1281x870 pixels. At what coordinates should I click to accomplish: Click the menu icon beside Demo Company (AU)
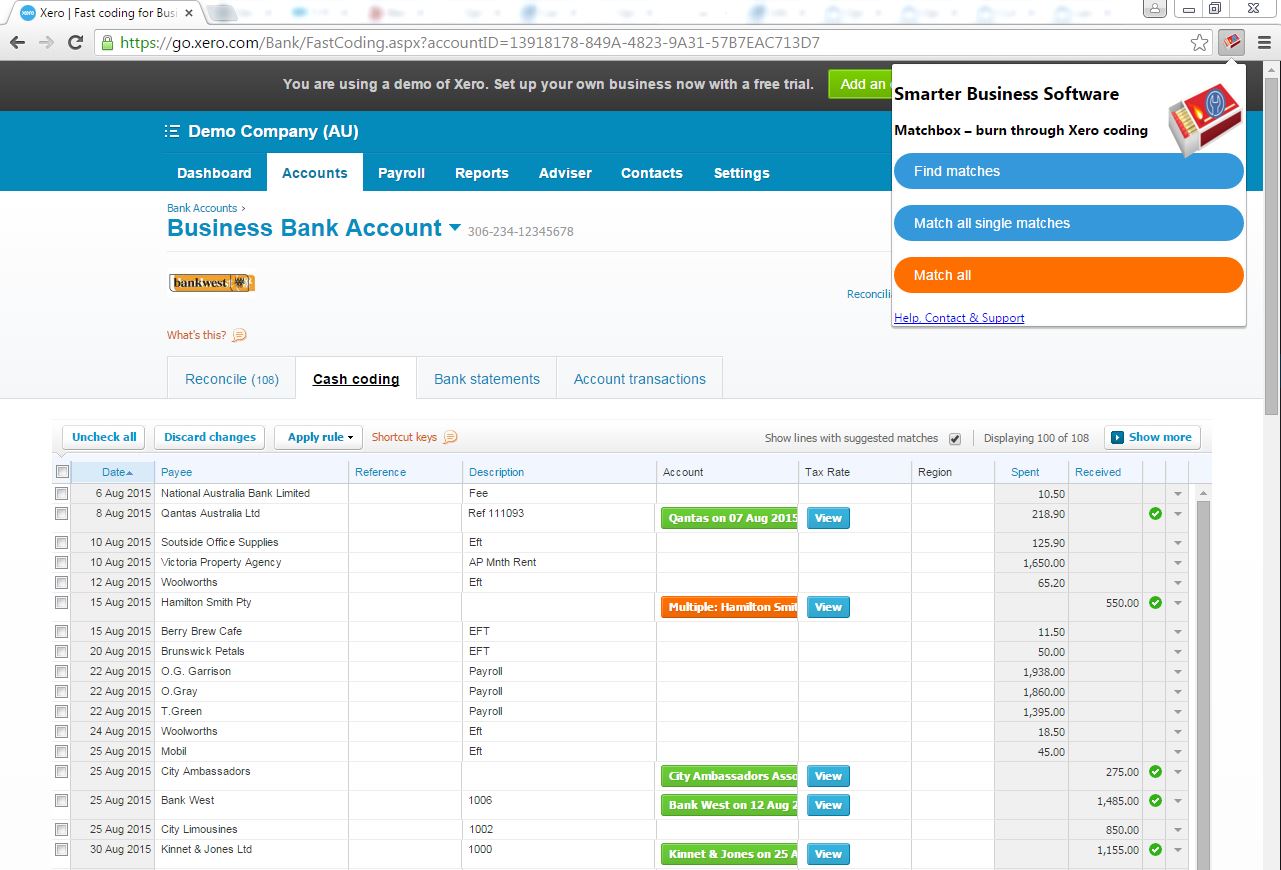172,132
